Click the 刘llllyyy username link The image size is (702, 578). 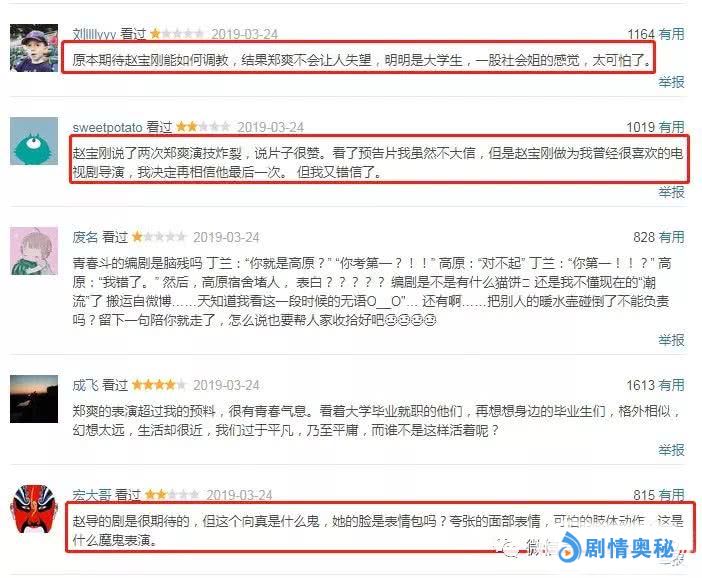pos(94,34)
